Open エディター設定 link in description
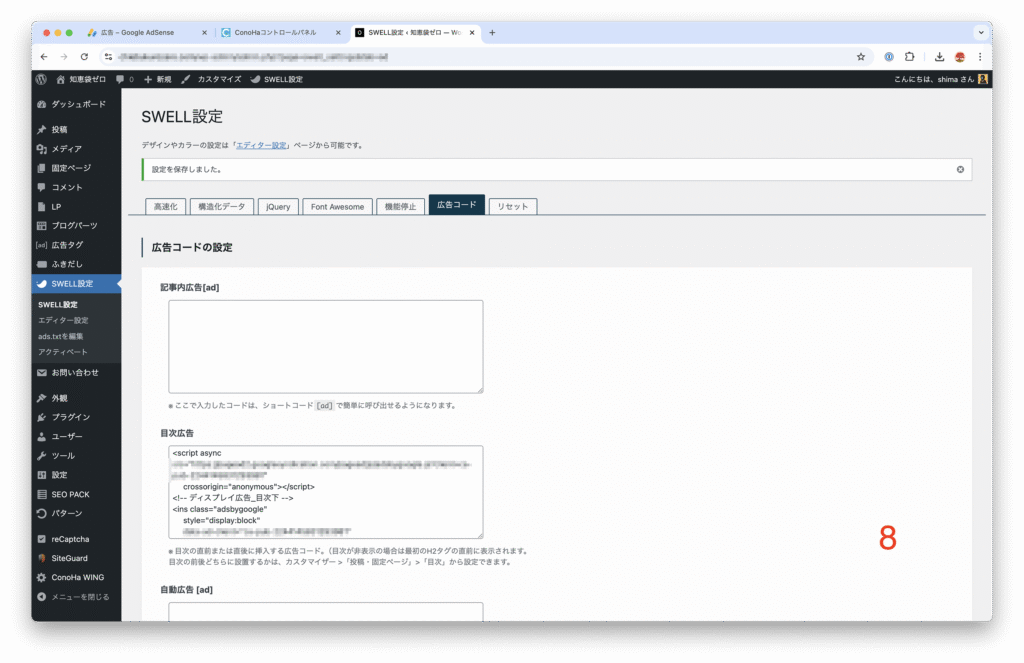This screenshot has width=1024, height=663. point(261,145)
